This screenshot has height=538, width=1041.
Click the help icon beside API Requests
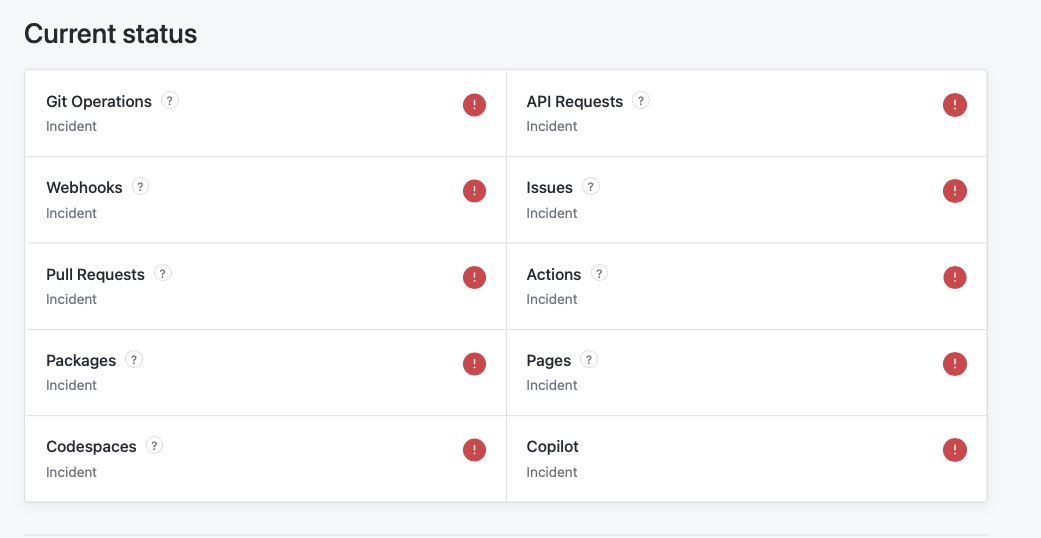coord(641,101)
